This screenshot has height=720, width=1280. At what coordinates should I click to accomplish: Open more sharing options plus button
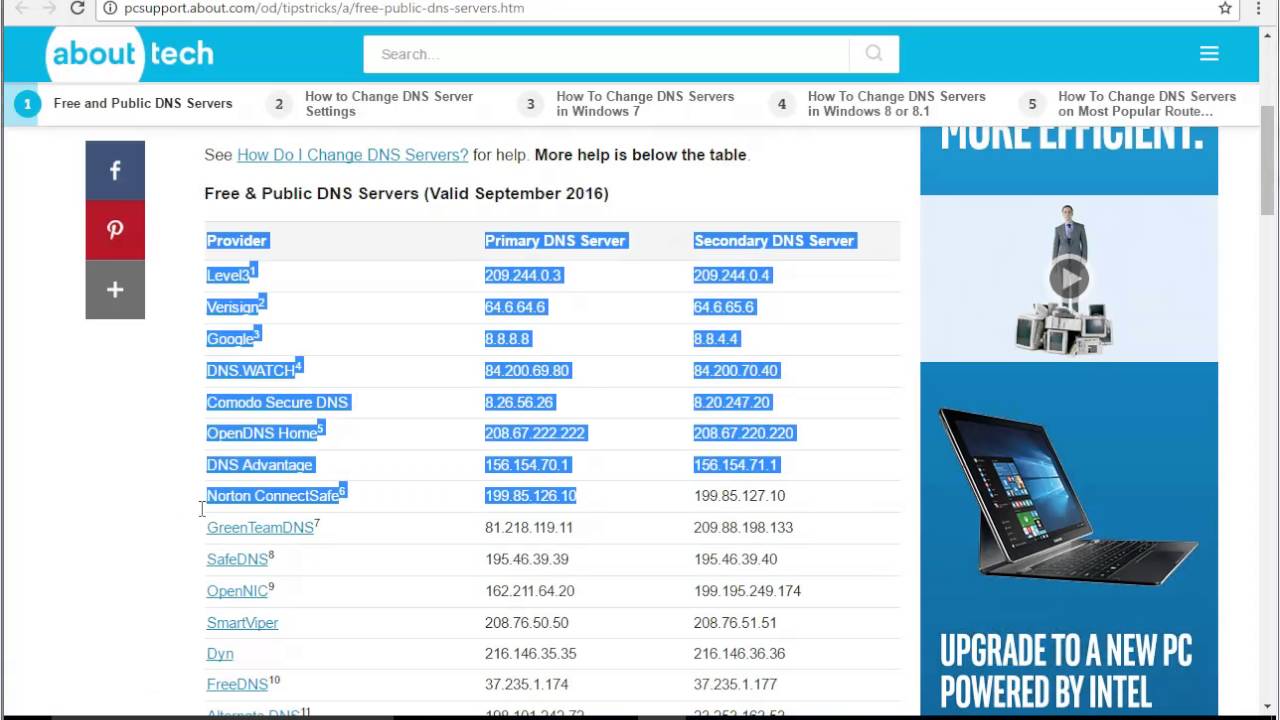[115, 290]
